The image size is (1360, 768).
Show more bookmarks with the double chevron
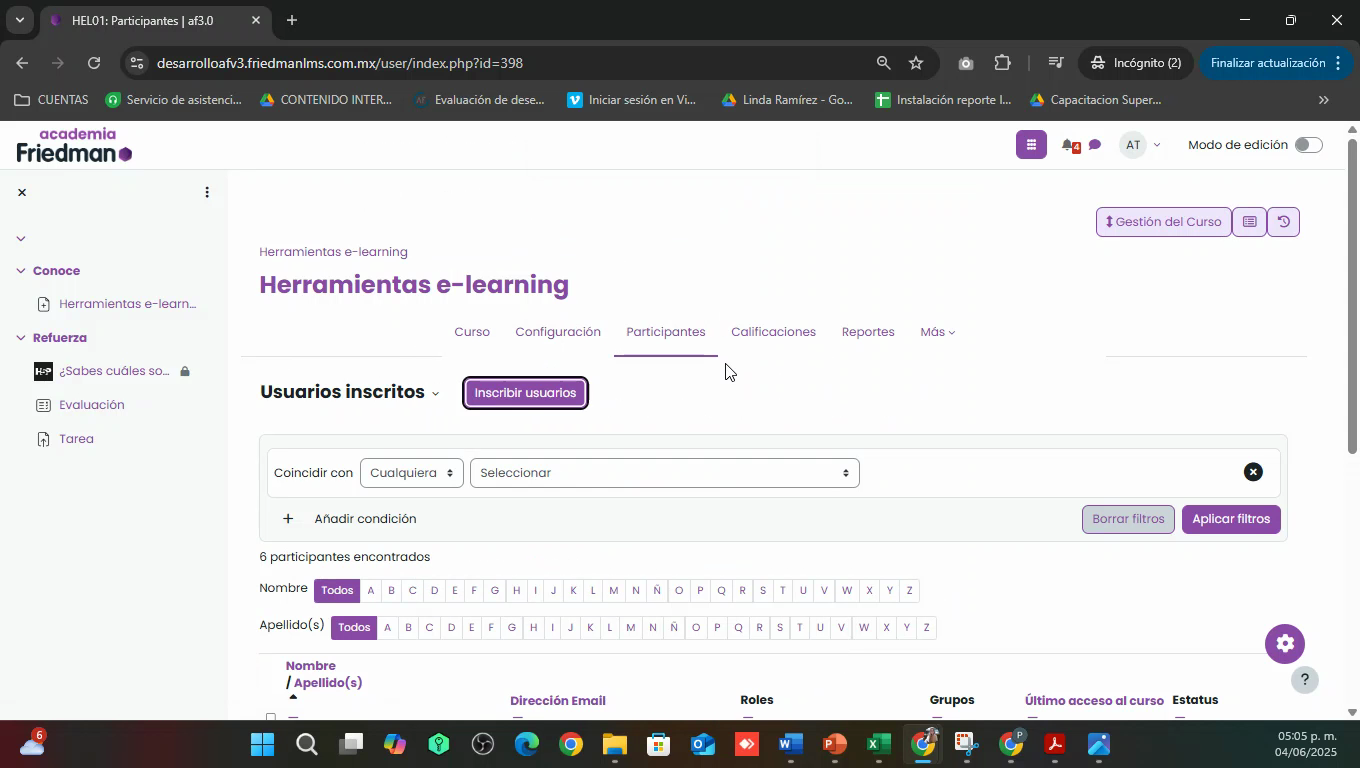tap(1324, 100)
